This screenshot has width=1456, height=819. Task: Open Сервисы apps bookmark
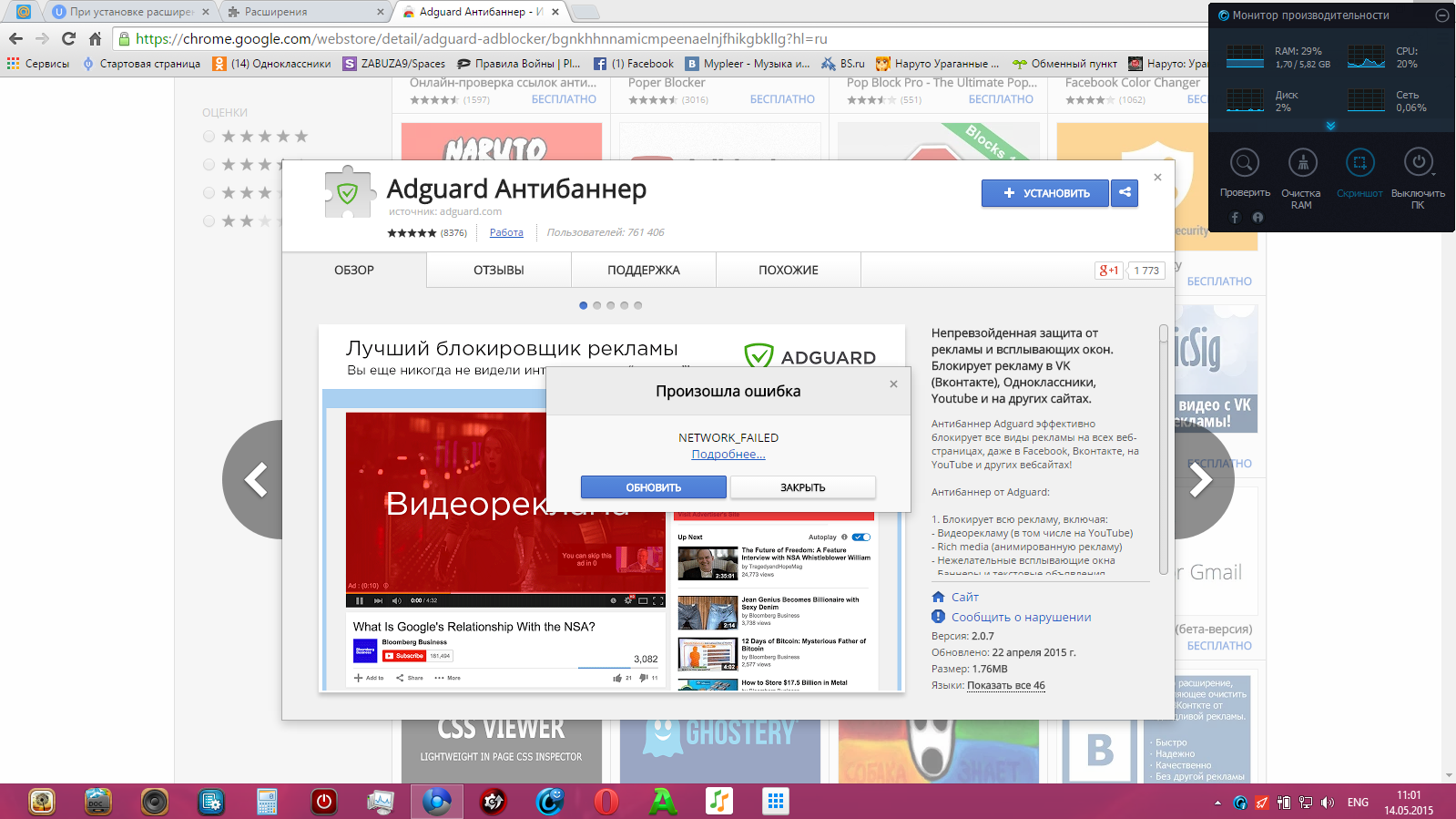(38, 64)
